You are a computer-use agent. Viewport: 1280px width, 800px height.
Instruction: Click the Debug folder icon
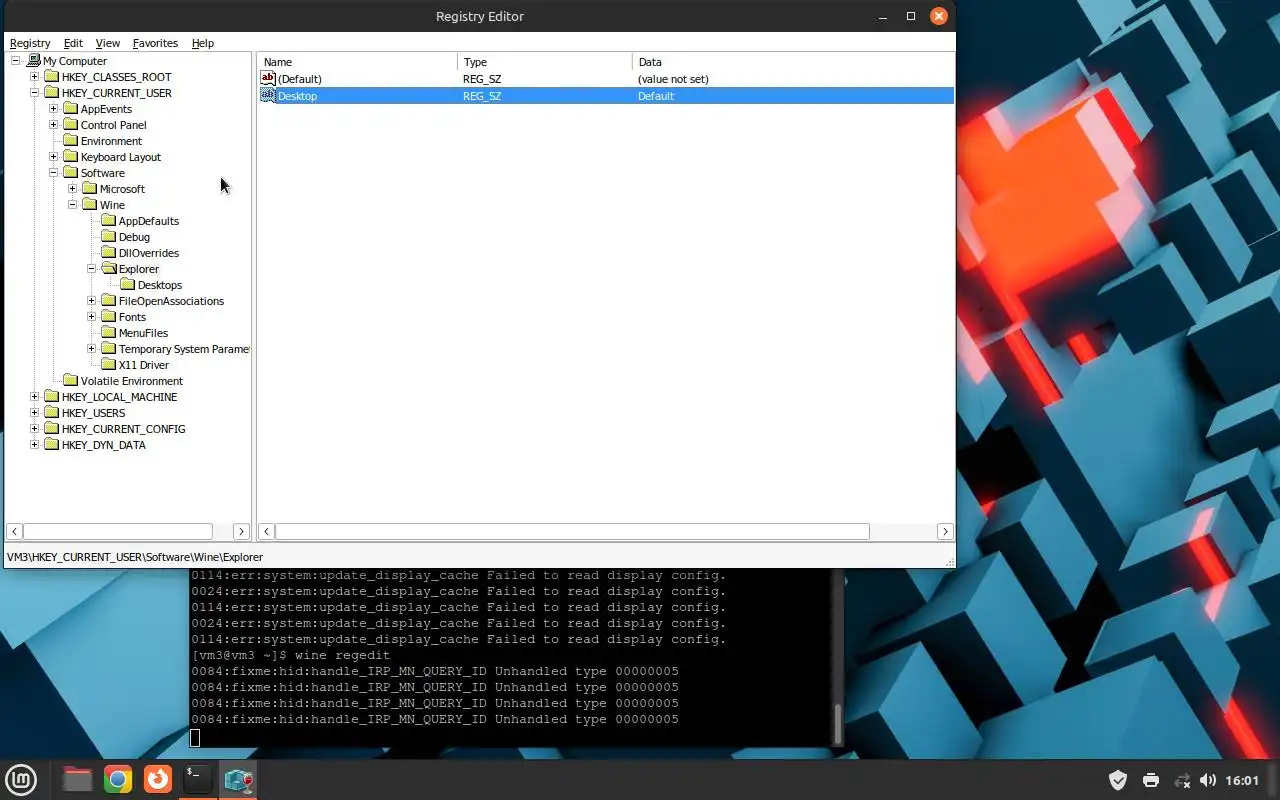(x=109, y=237)
